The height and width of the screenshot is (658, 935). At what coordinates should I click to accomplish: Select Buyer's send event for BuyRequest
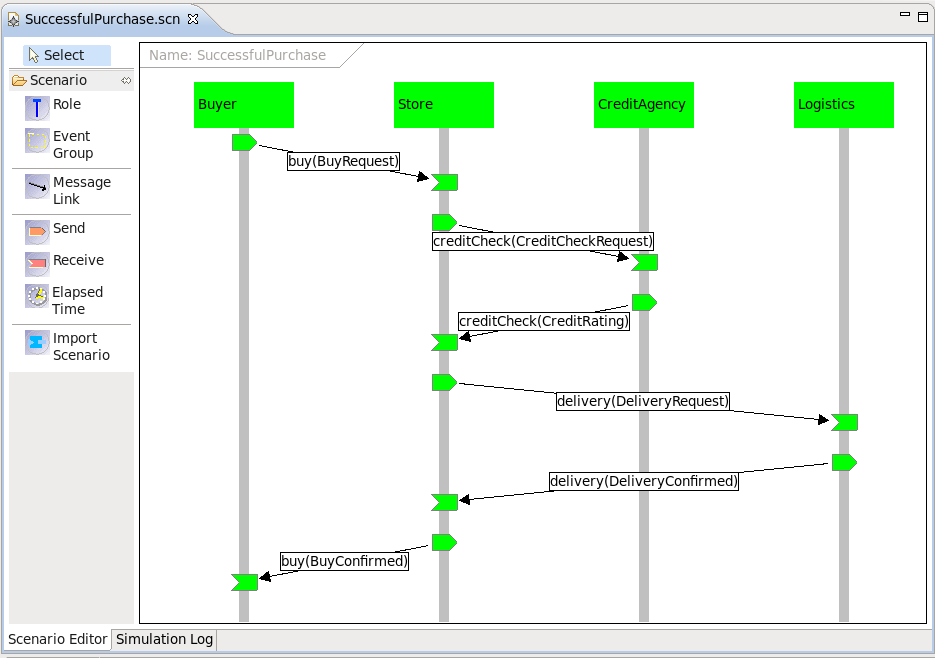[244, 142]
